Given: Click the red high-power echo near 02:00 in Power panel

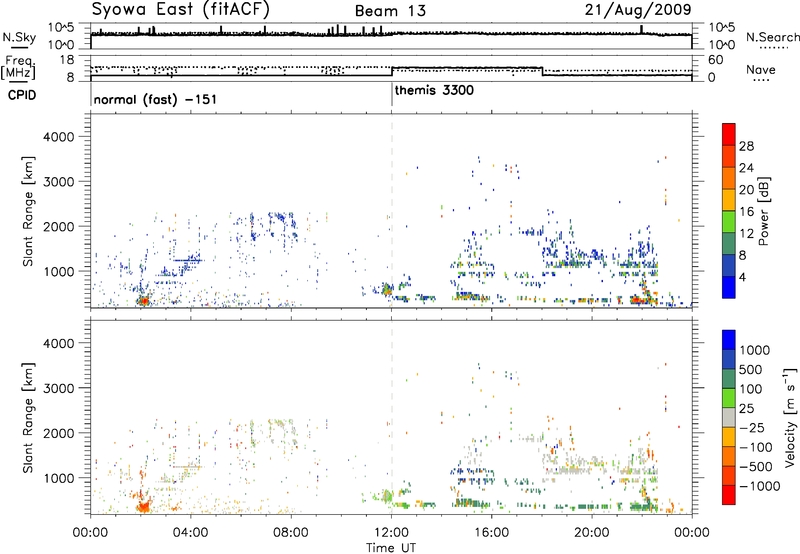Looking at the screenshot, I should [144, 300].
